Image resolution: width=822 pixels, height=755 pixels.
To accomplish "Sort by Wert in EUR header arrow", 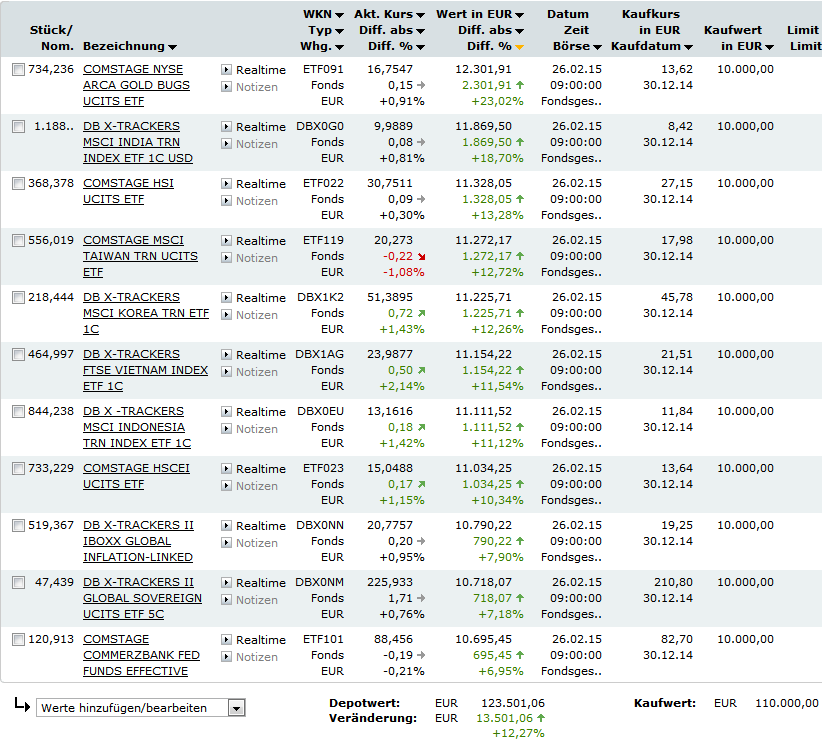I will (x=519, y=15).
